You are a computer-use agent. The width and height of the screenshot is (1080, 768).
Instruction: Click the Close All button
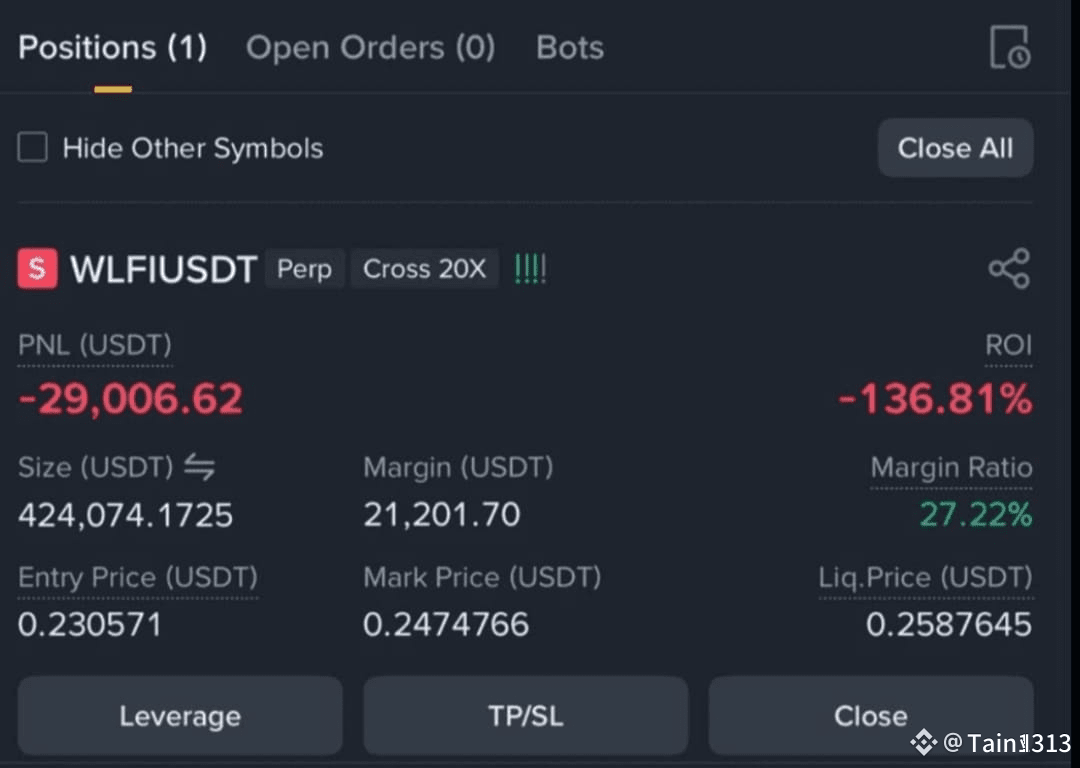[955, 147]
